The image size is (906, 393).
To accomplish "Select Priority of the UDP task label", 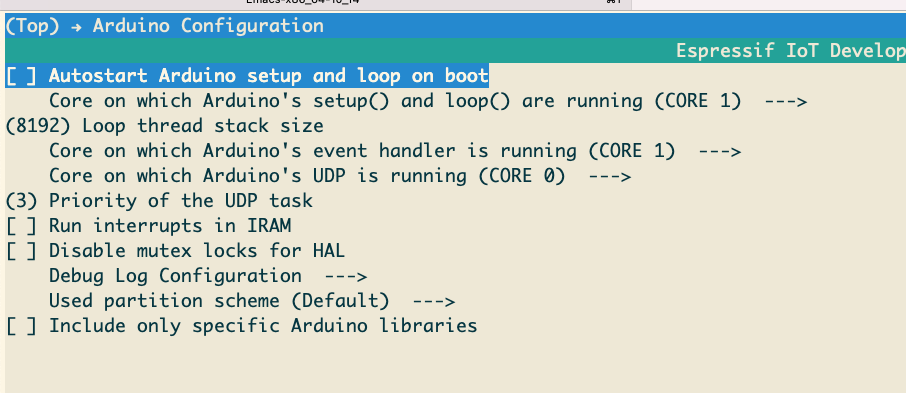I will pyautogui.click(x=181, y=201).
